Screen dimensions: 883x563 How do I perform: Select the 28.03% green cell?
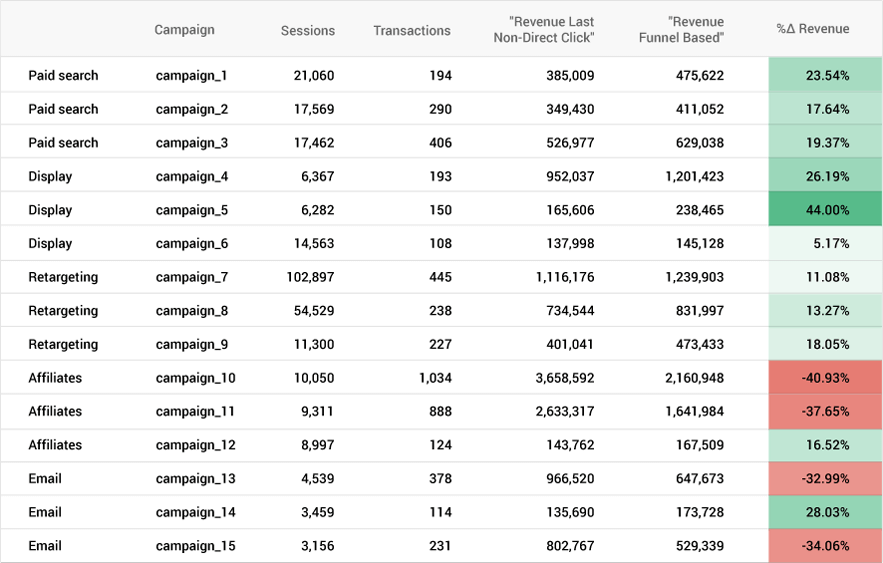tap(825, 512)
